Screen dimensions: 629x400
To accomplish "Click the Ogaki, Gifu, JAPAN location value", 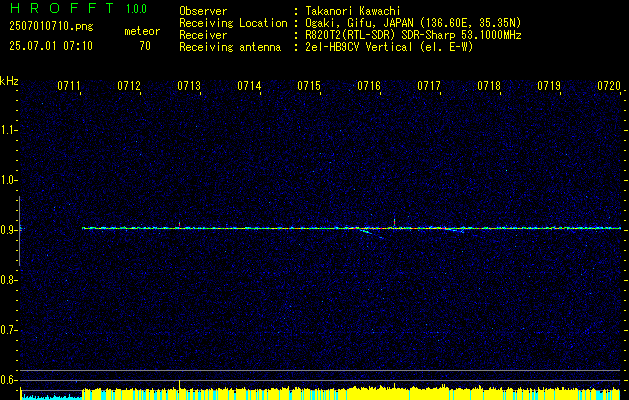I will [x=413, y=23].
